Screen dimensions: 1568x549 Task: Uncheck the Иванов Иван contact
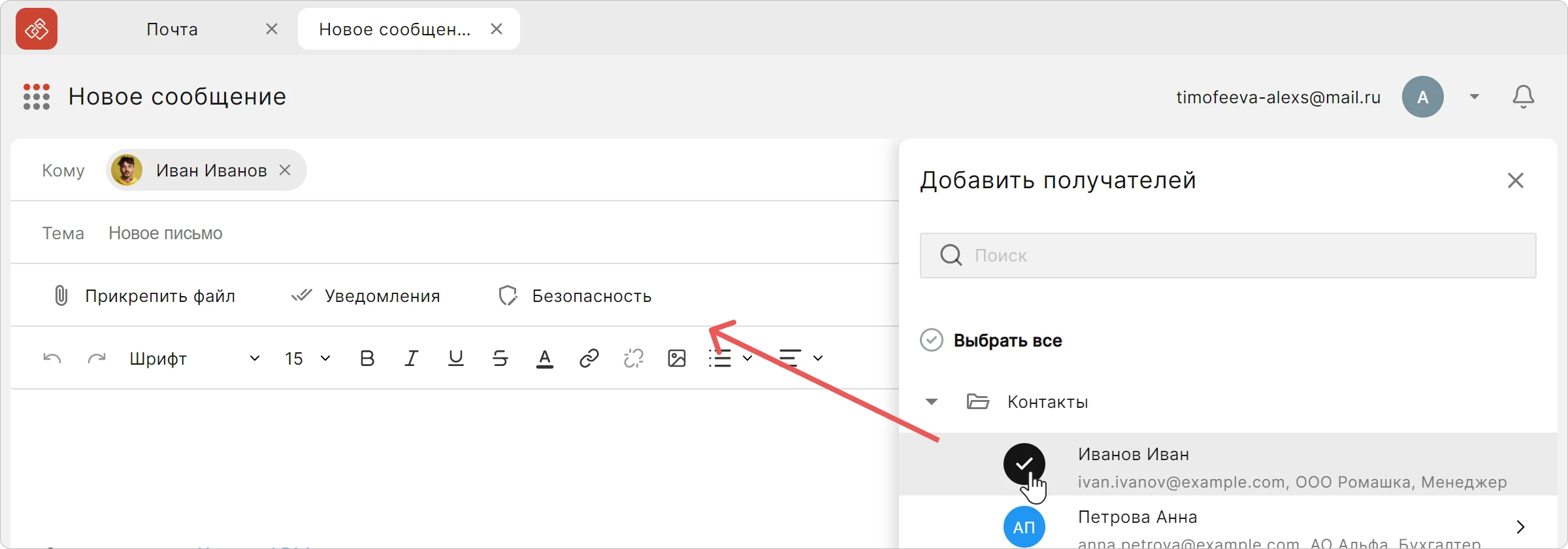[1024, 464]
